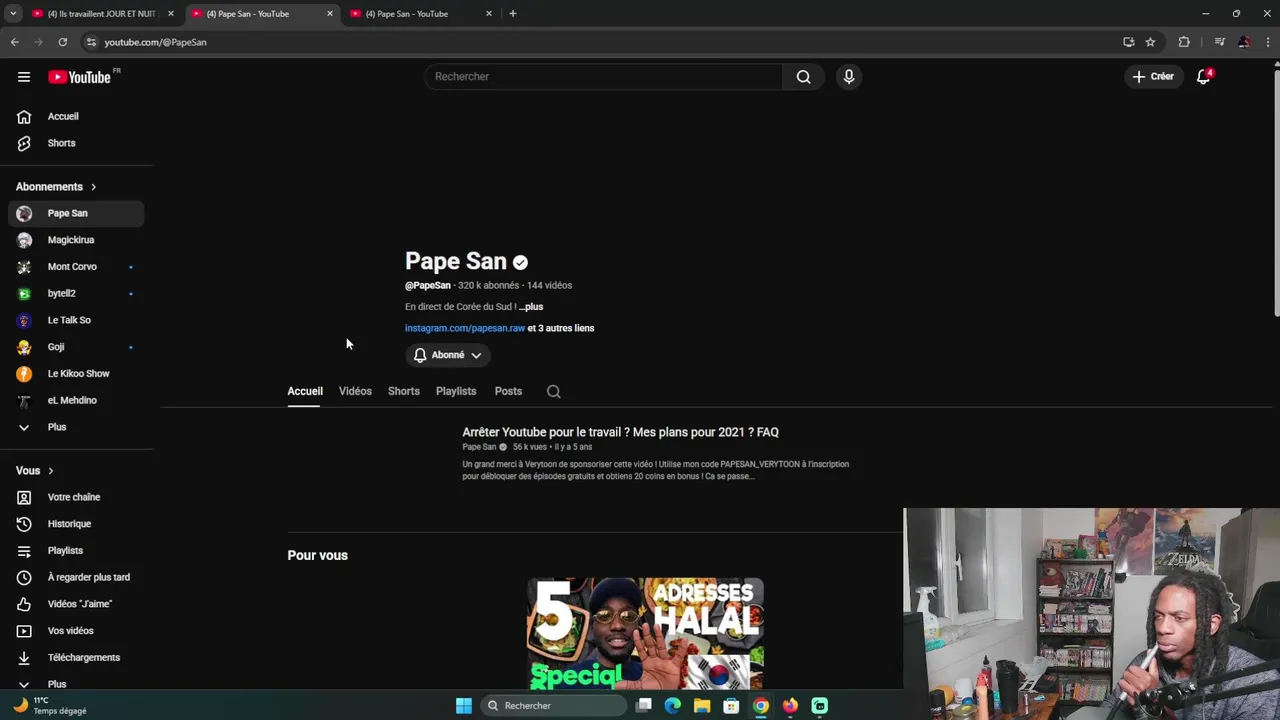This screenshot has width=1280, height=720.
Task: Reload the page
Action: 62,42
